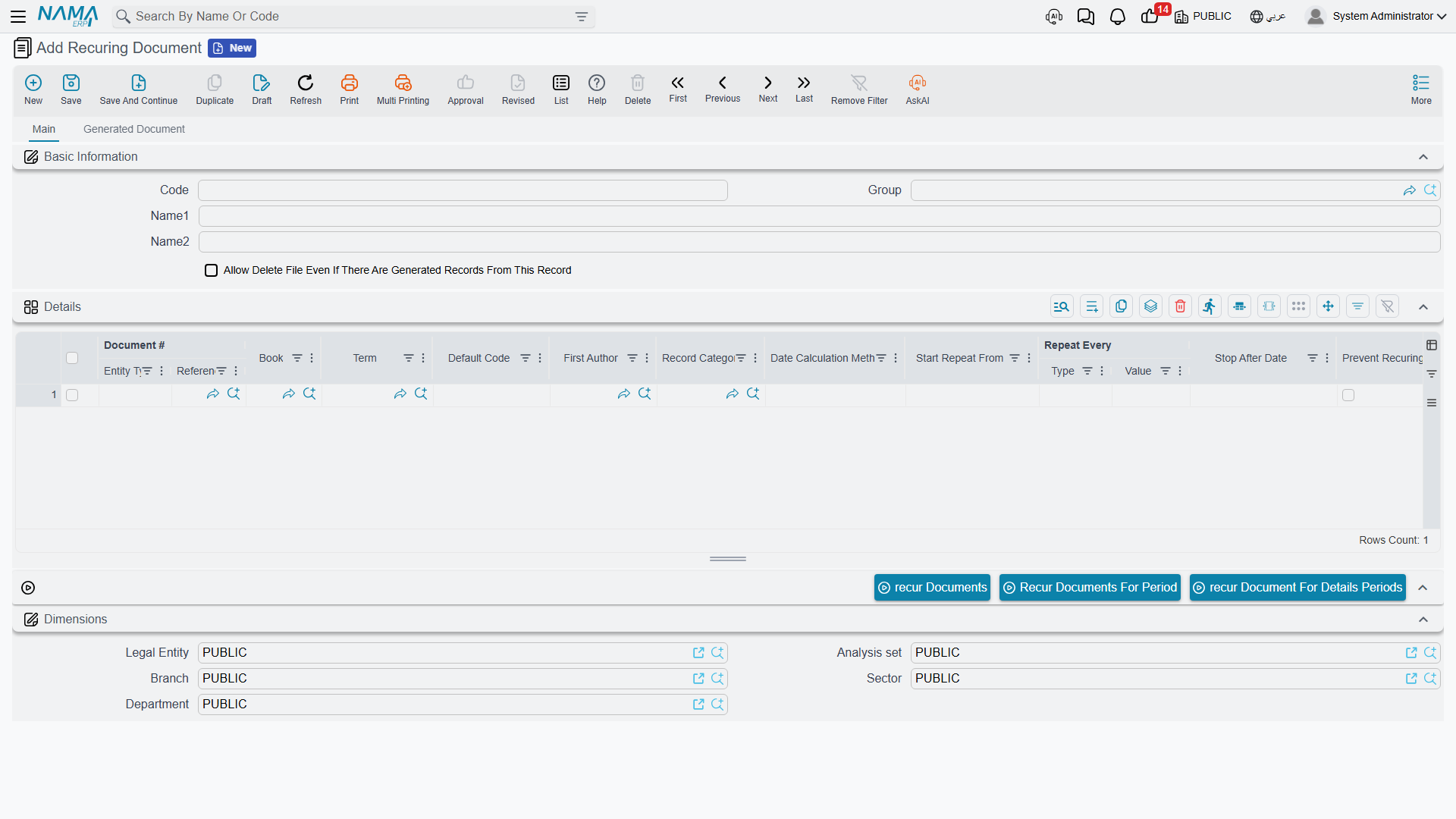Screen dimensions: 1456x819
Task: Open Legal Entity record link icon
Action: pos(698,653)
